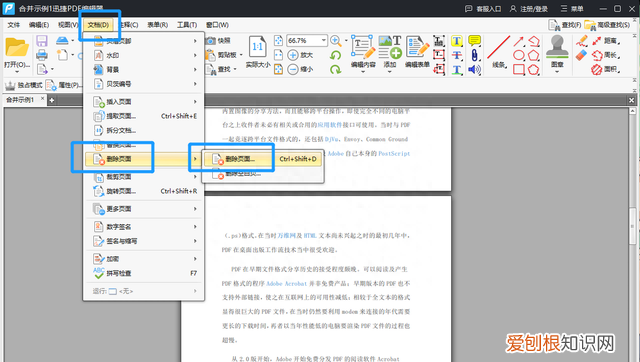Choose 拆分文档... (Split document) menu item
The image size is (640, 362).
(x=144, y=131)
